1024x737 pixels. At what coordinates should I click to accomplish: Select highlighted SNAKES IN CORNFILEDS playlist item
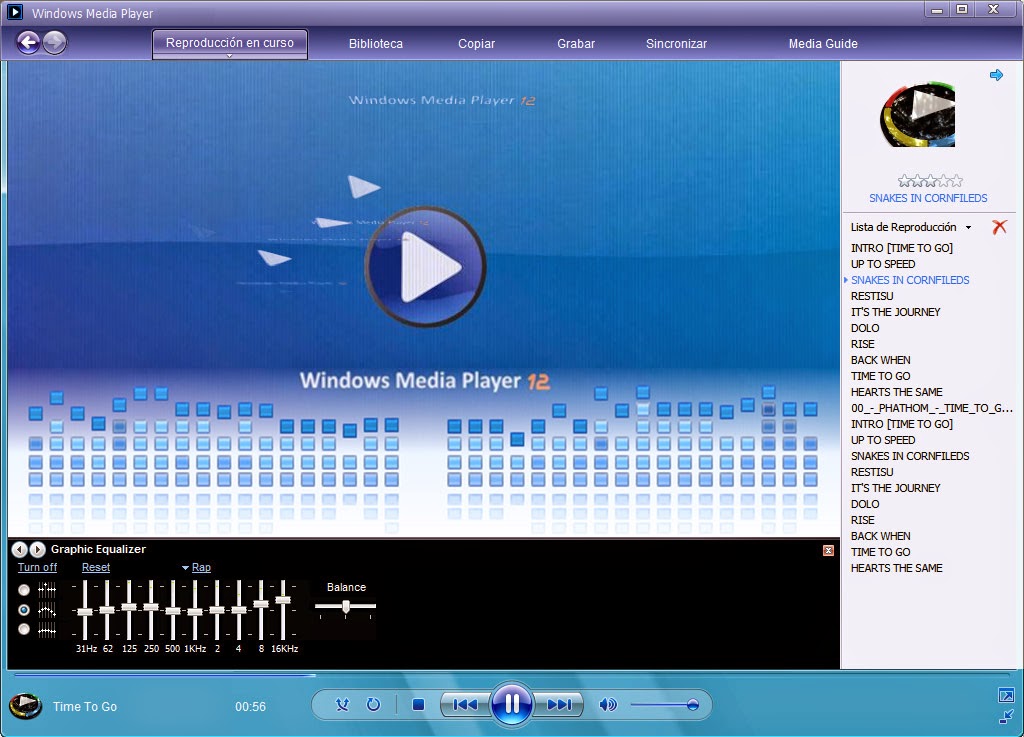pyautogui.click(x=910, y=280)
